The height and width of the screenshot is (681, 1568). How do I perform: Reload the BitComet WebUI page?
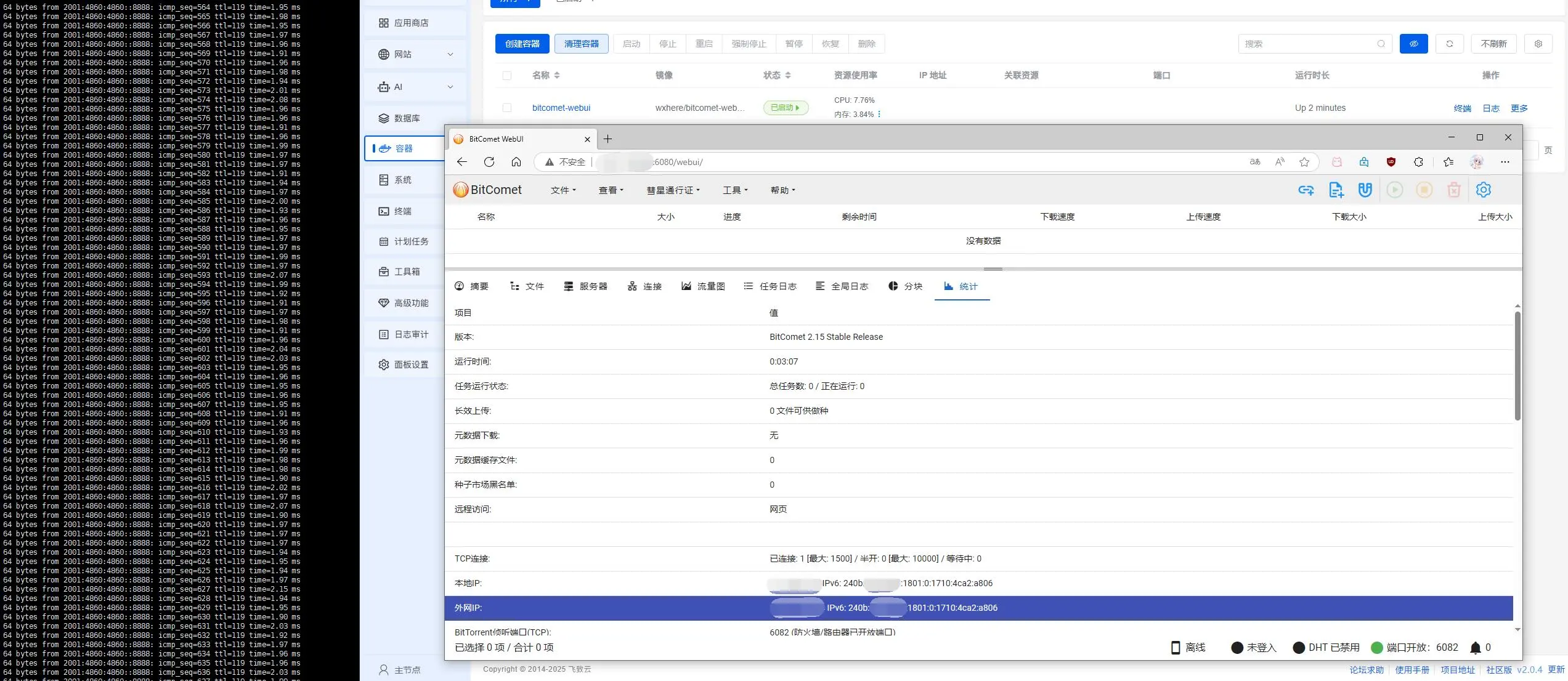coord(489,162)
